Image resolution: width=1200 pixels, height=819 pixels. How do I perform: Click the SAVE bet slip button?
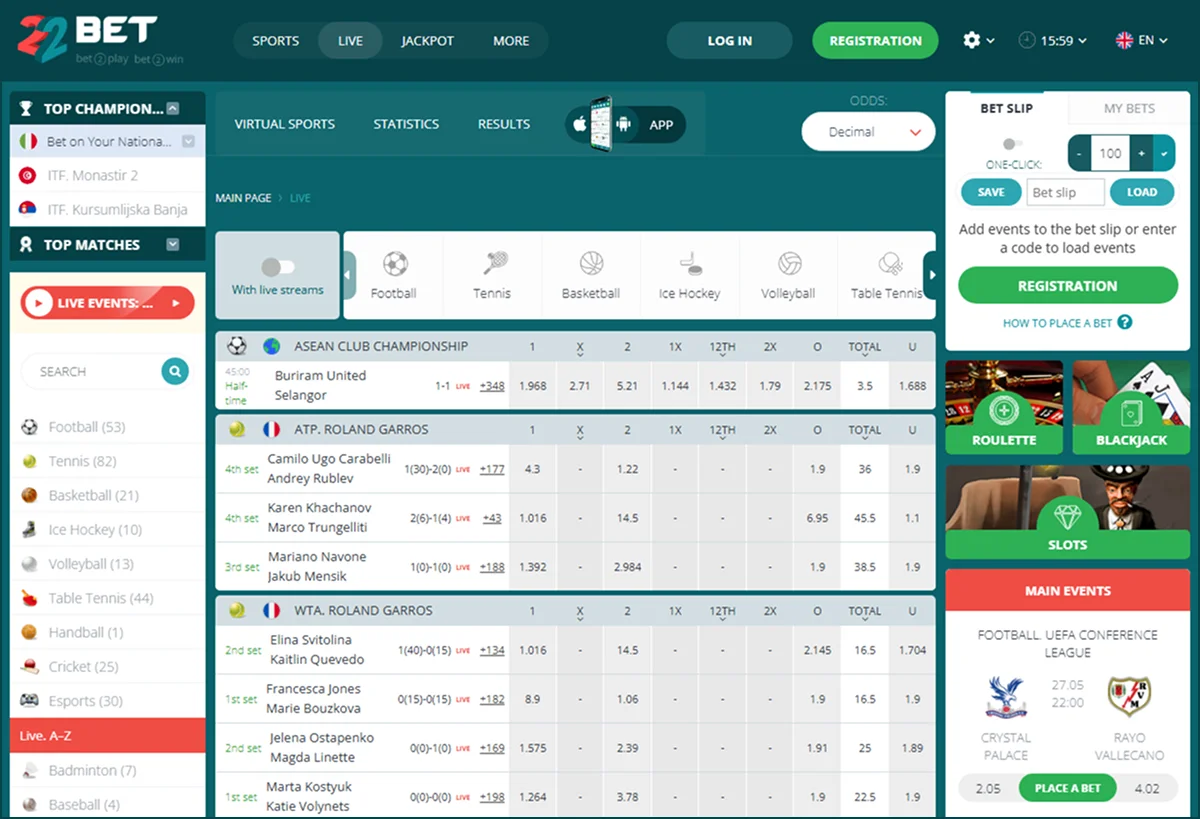point(991,192)
